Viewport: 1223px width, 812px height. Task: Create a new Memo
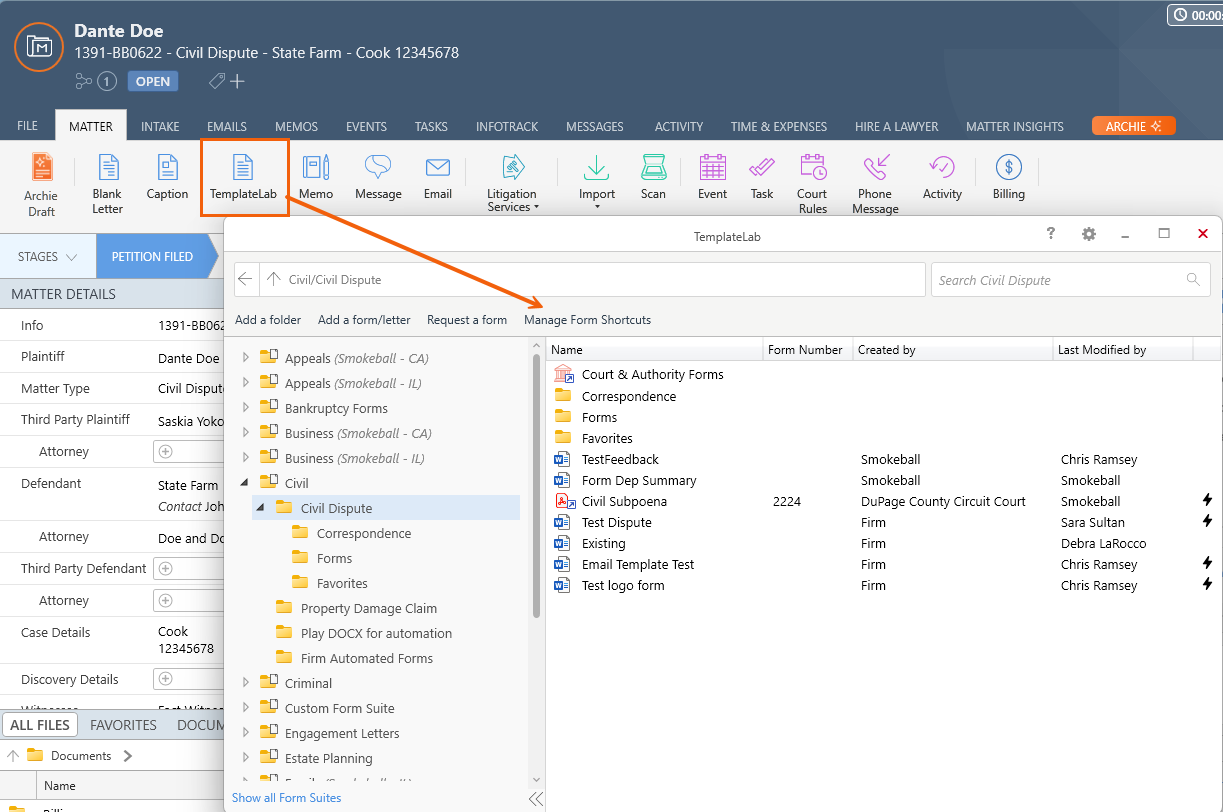(x=316, y=178)
